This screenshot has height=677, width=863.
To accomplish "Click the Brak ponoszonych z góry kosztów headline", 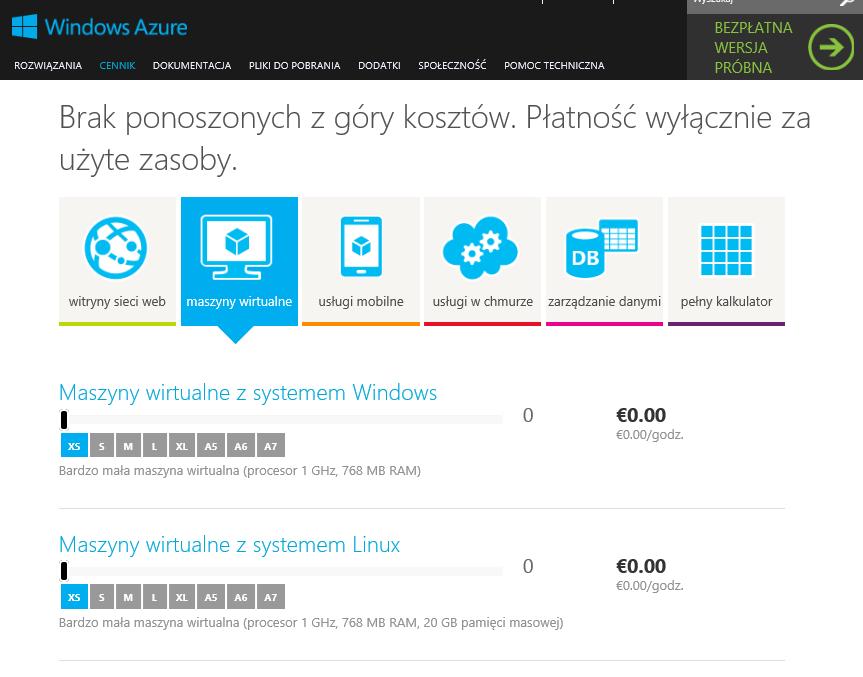I will coord(434,139).
